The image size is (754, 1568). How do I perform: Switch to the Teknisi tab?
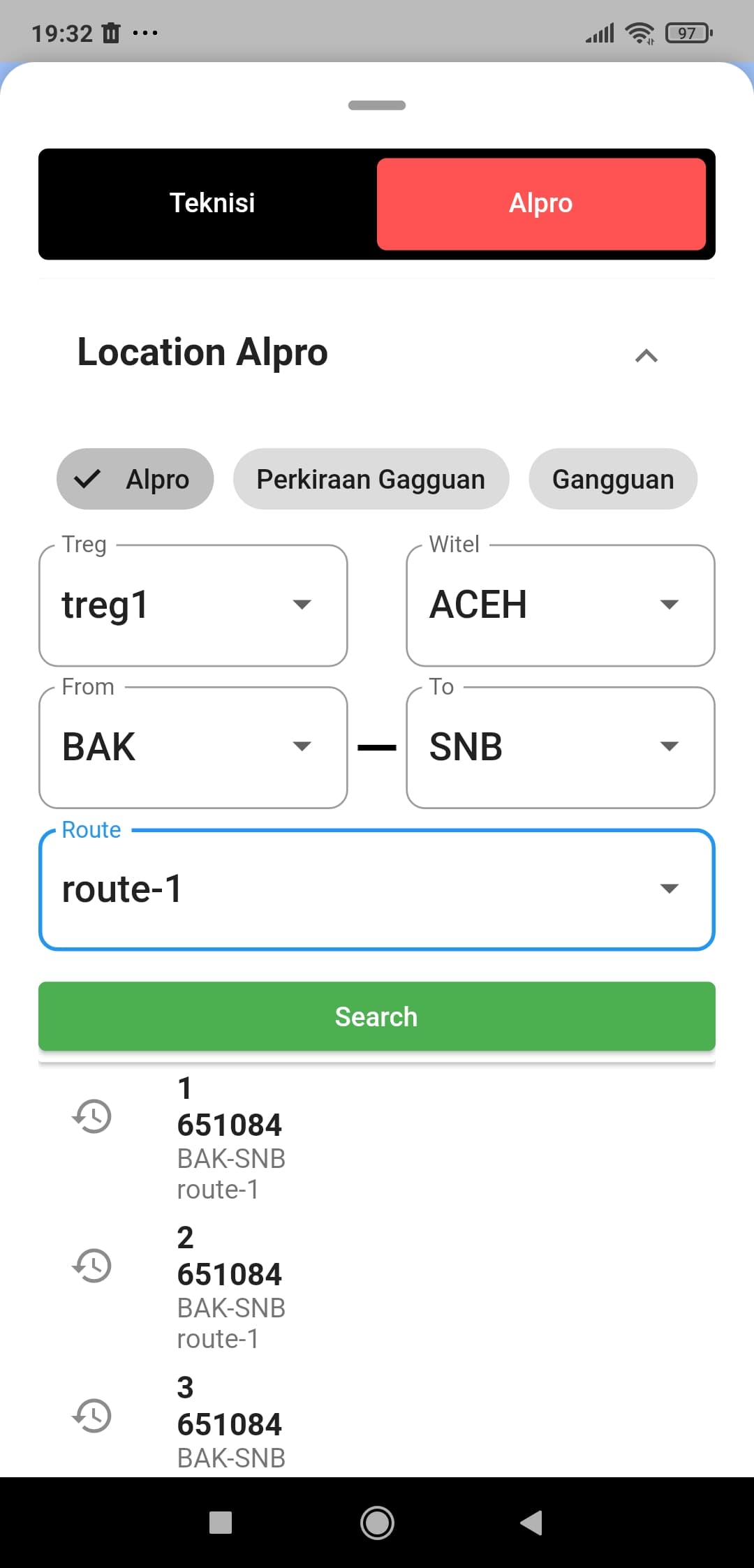212,203
